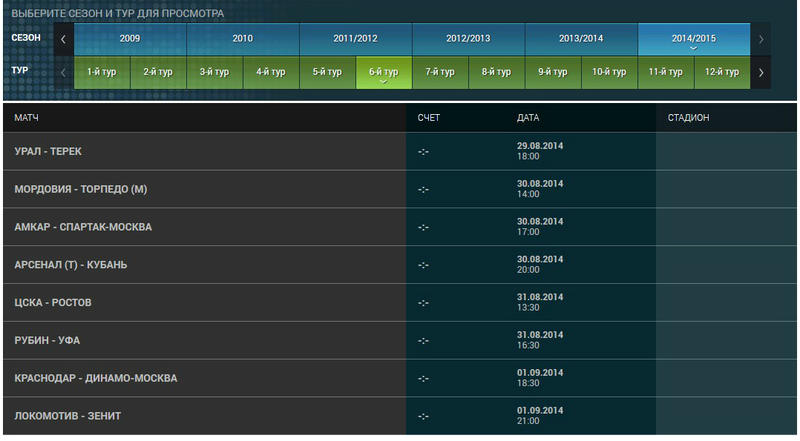The image size is (800, 441).
Task: Select the highlighted 6-й тур round
Action: pos(384,72)
